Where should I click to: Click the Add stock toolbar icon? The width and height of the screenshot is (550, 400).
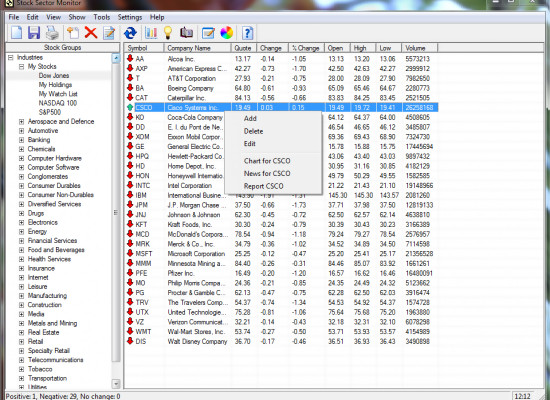pyautogui.click(x=73, y=33)
